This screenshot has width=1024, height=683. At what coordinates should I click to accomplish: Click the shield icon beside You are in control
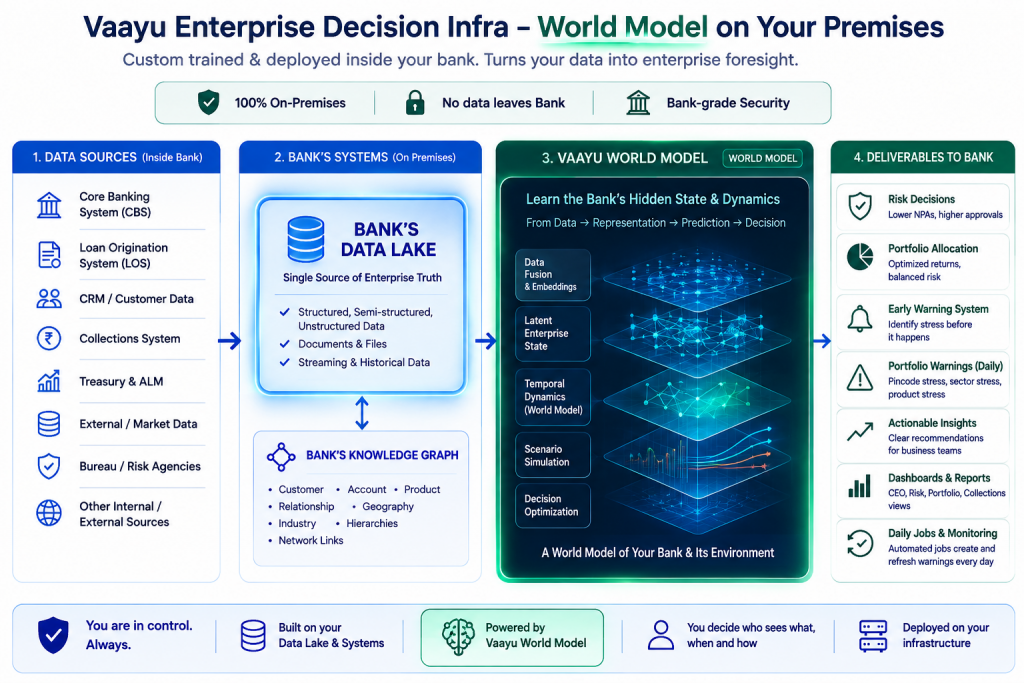53,635
